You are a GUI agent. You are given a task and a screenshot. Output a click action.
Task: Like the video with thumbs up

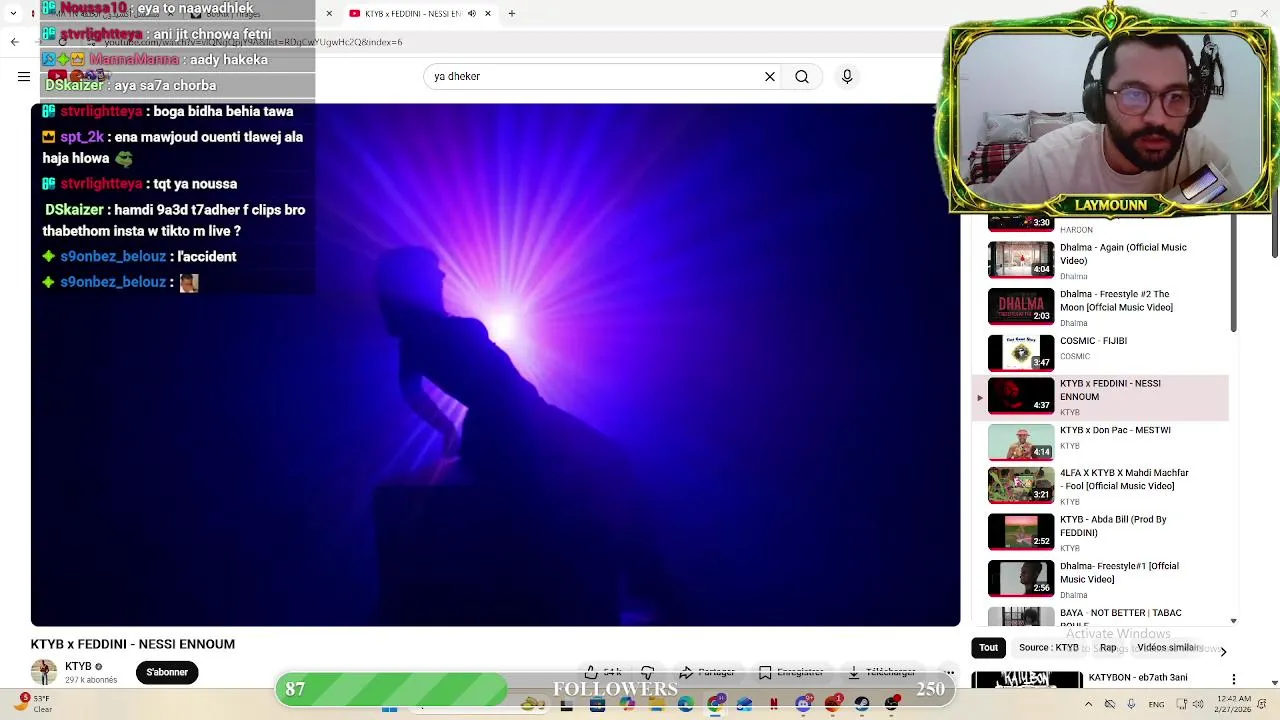603,672
